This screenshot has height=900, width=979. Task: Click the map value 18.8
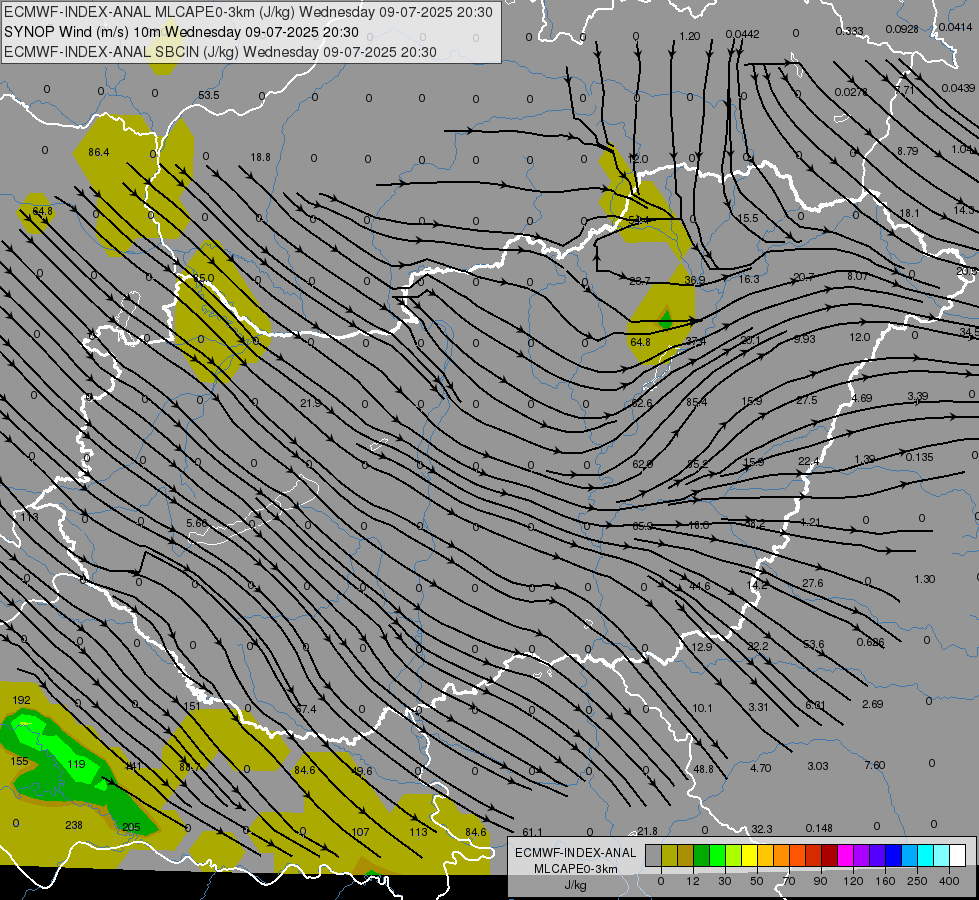click(x=260, y=157)
